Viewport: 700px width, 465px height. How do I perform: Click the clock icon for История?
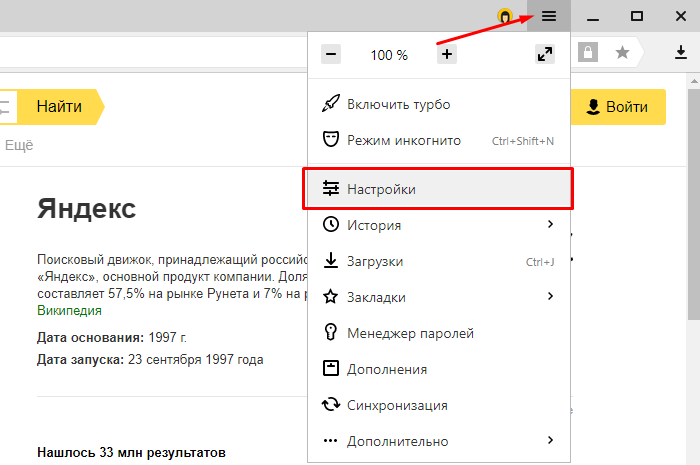click(331, 224)
